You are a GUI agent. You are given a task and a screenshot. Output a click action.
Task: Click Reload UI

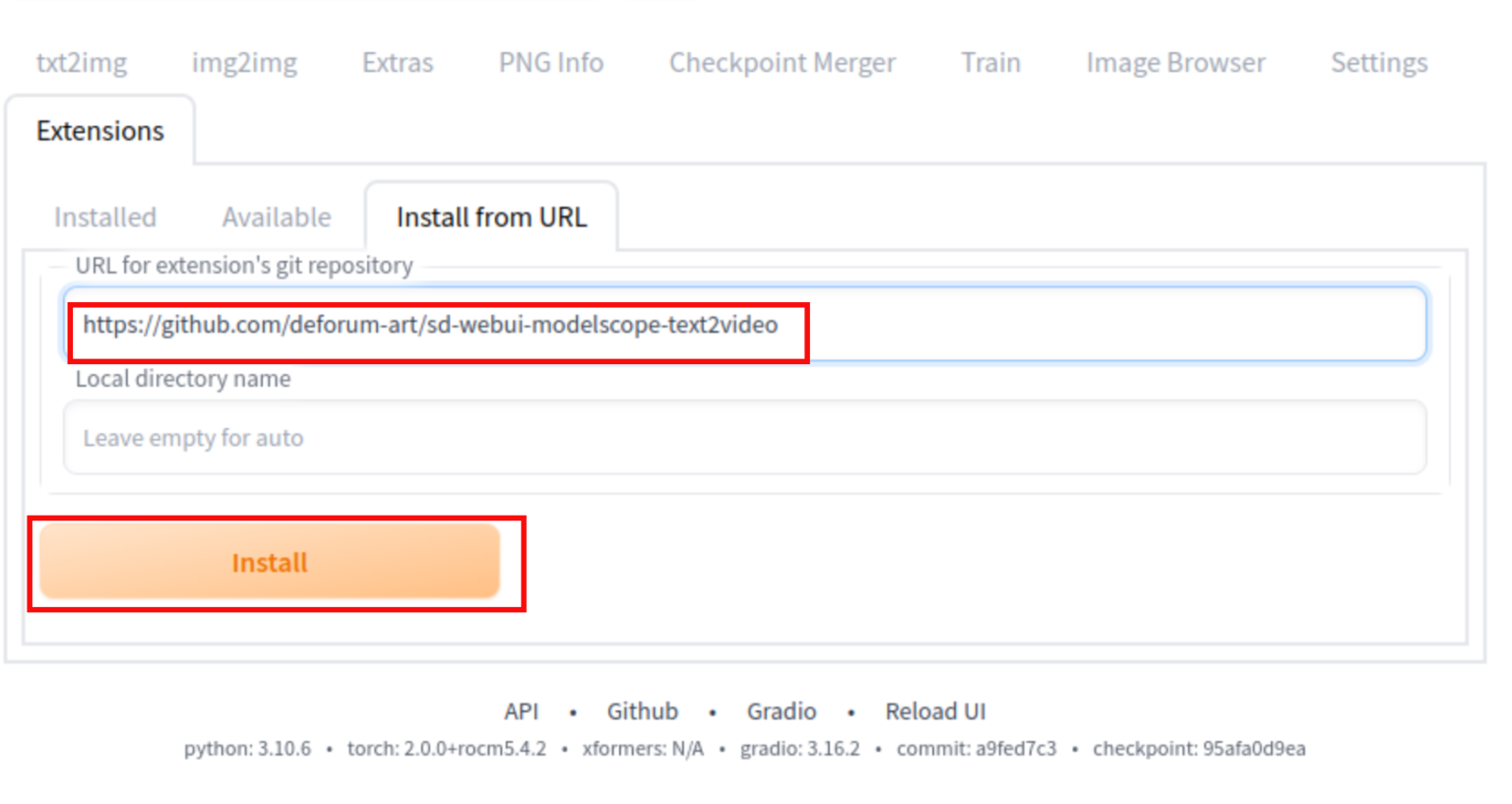(934, 711)
